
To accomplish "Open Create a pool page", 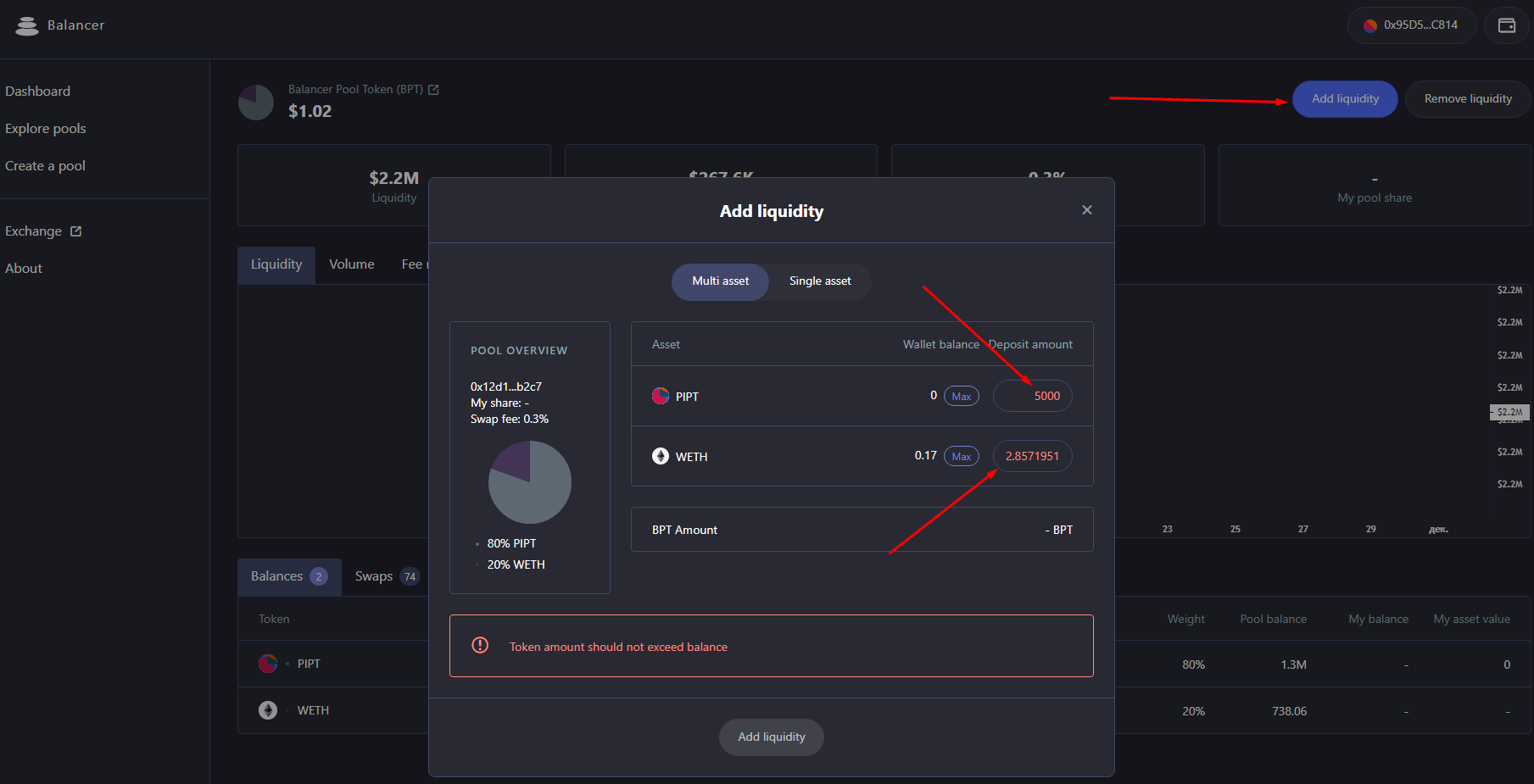I will [x=46, y=166].
